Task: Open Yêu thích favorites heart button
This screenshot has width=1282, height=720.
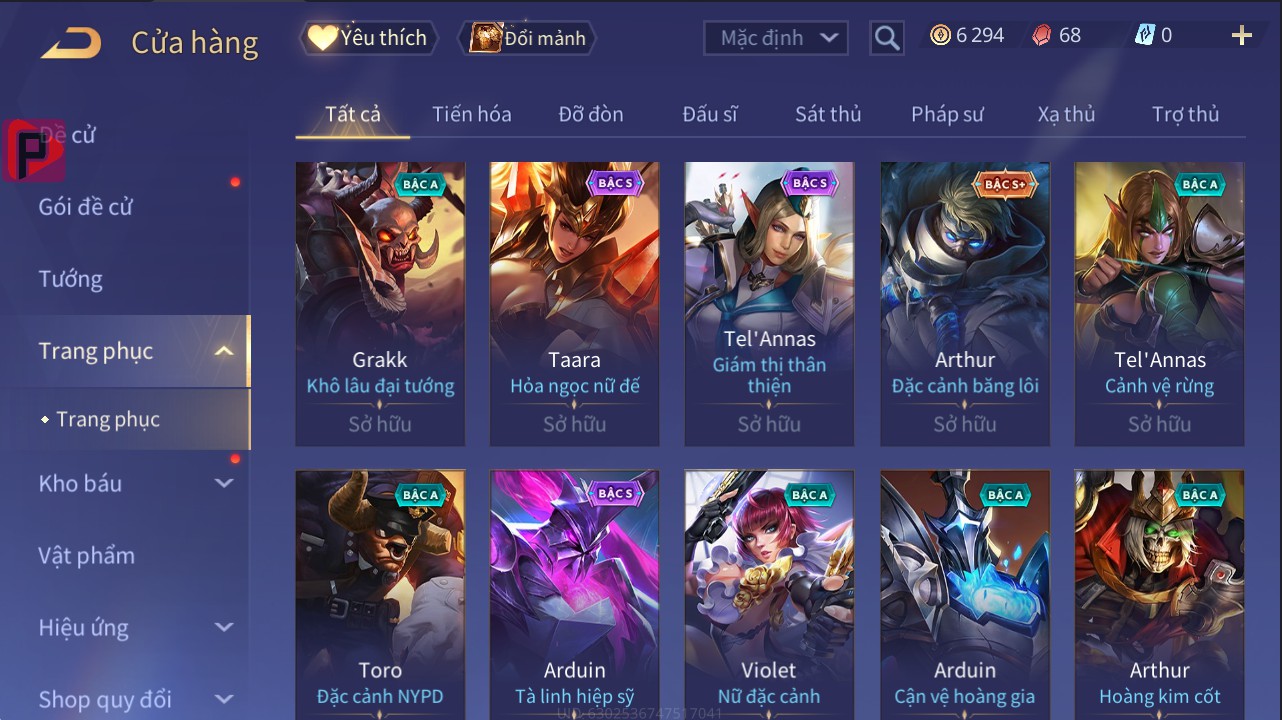Action: click(x=368, y=38)
